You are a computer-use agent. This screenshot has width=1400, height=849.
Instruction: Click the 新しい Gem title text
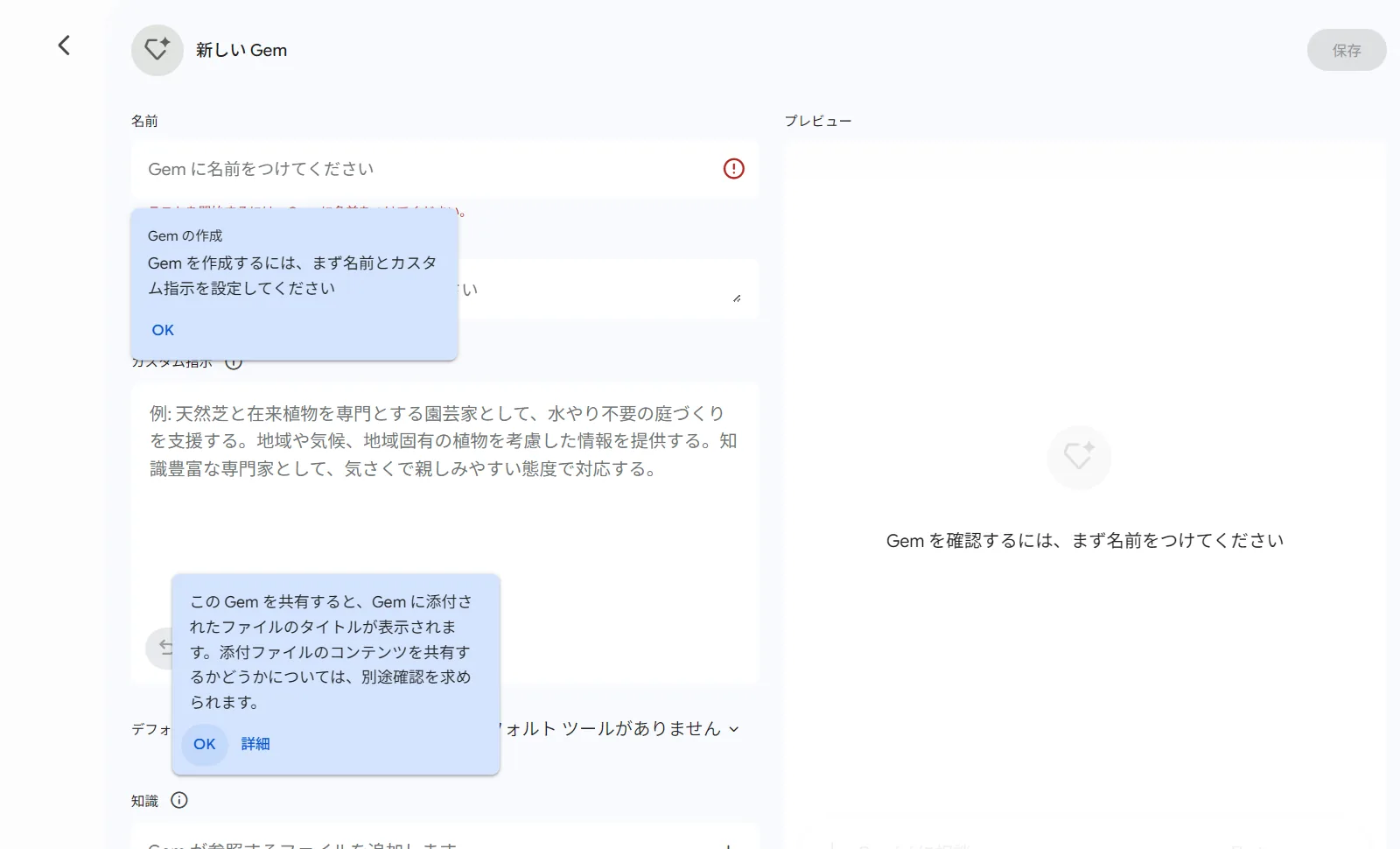[x=241, y=50]
